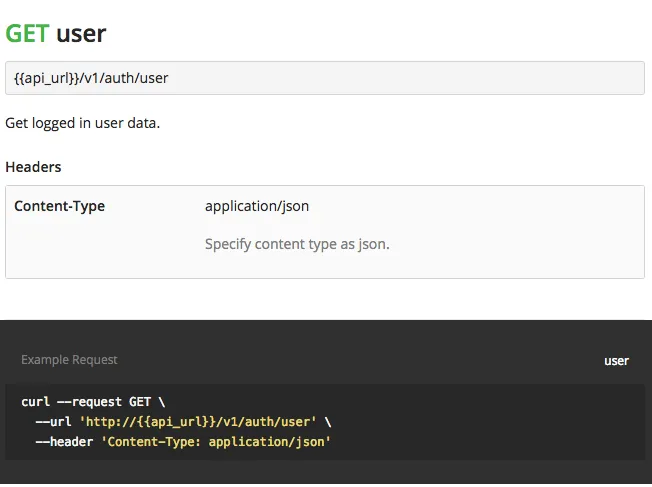
Task: Select the quoted http URL string in the code
Action: point(198,421)
